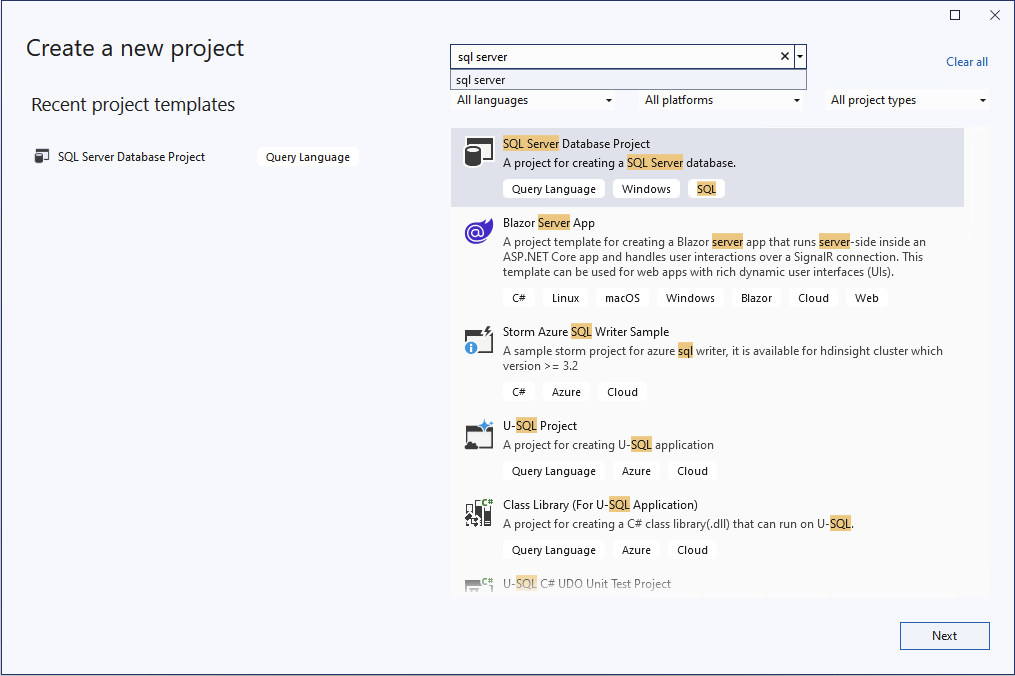
Task: Select the Query Language tag under SQL Server template
Action: [x=554, y=188]
